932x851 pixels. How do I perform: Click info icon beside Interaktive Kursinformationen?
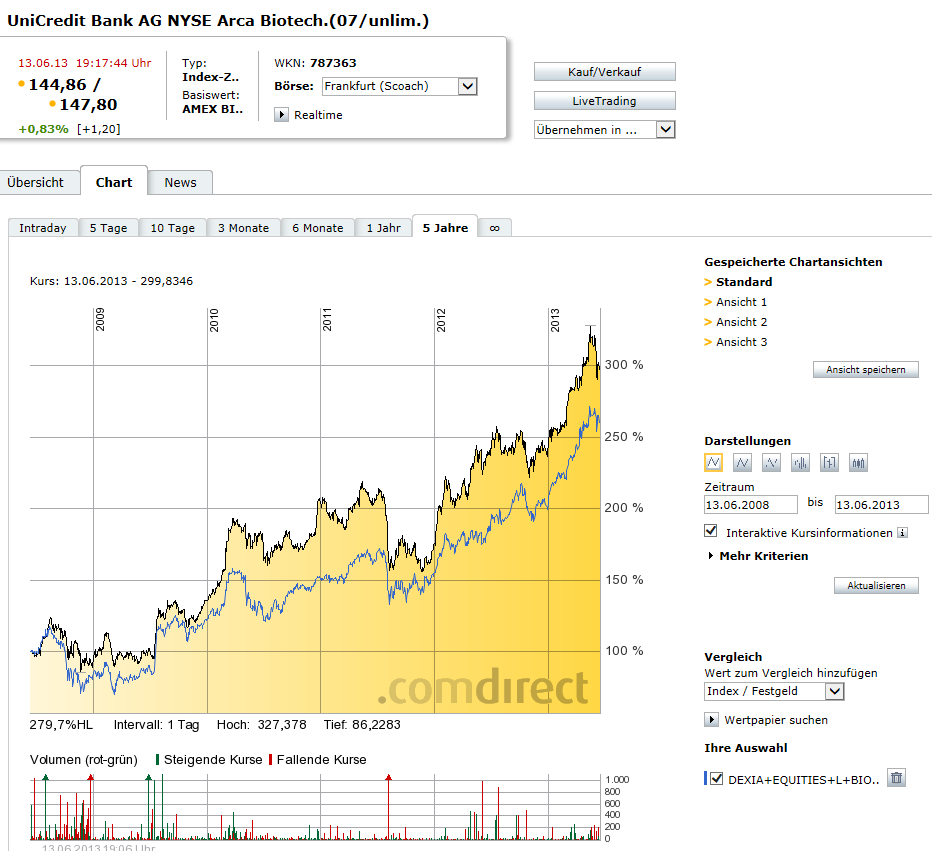(x=902, y=533)
